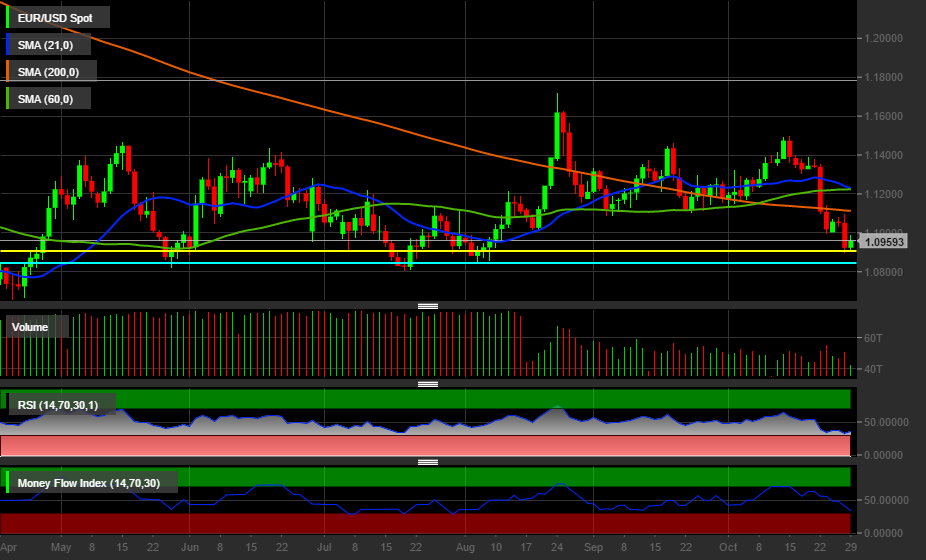Click the green marker beside Money Flow Index
Image resolution: width=926 pixels, height=560 pixels.
[x=8, y=484]
